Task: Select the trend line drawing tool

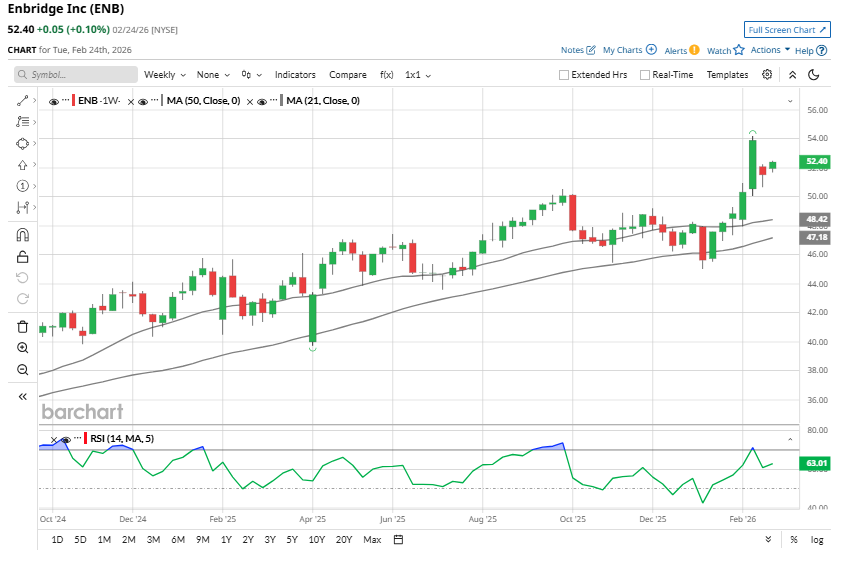Action: click(x=22, y=100)
